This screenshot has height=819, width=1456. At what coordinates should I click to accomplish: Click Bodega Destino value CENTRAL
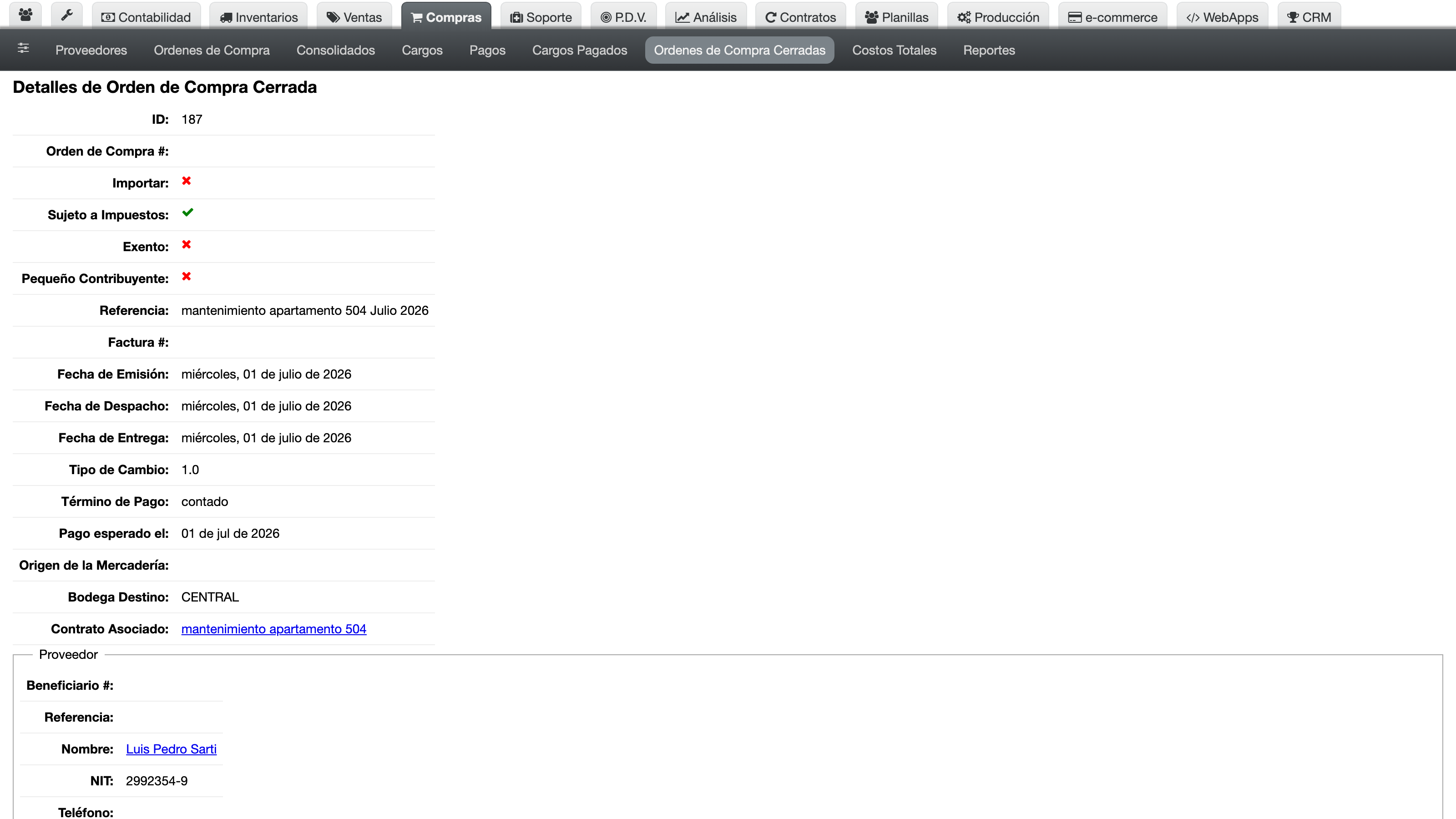click(x=210, y=597)
